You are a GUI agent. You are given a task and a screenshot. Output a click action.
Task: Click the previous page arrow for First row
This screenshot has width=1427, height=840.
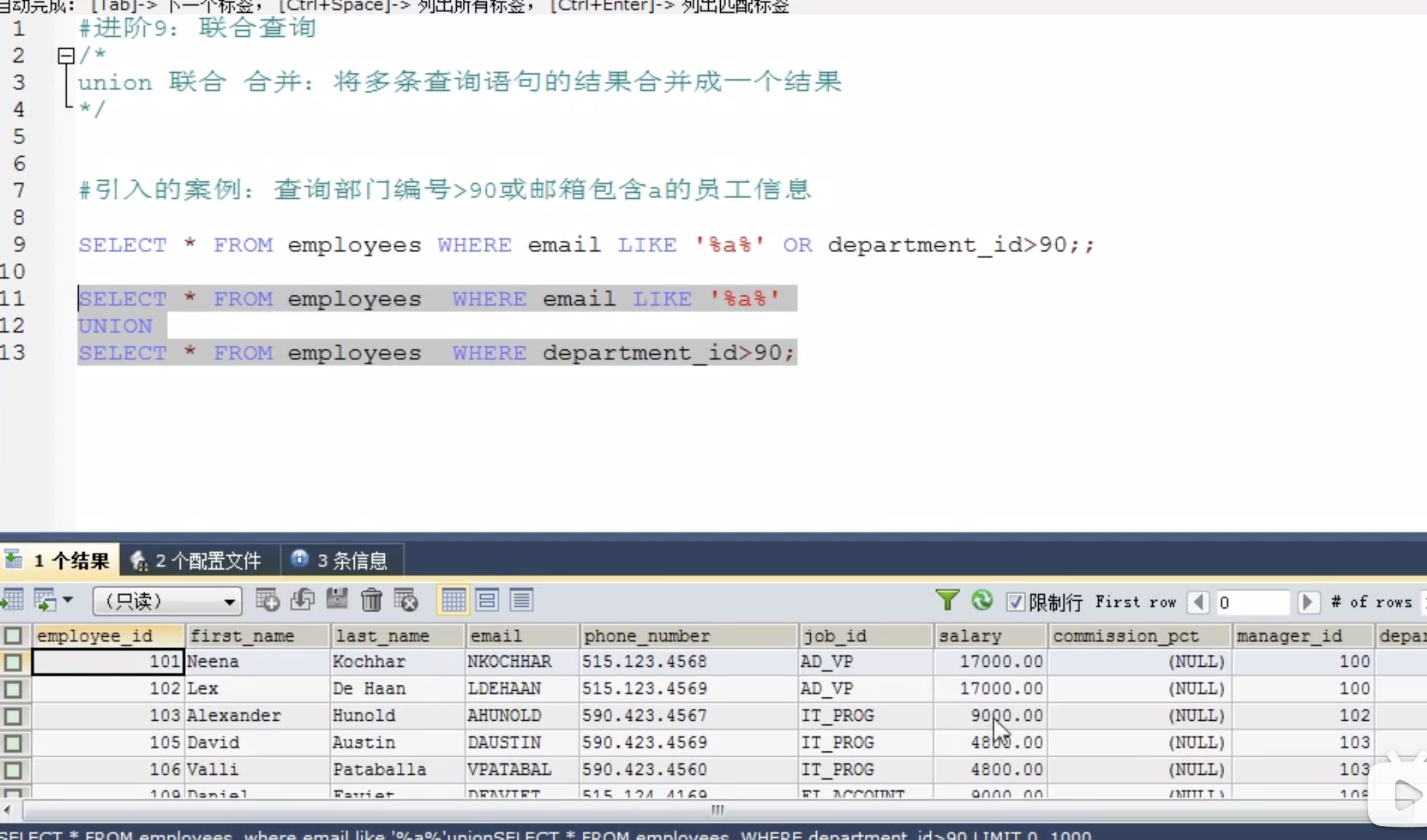(x=1199, y=602)
